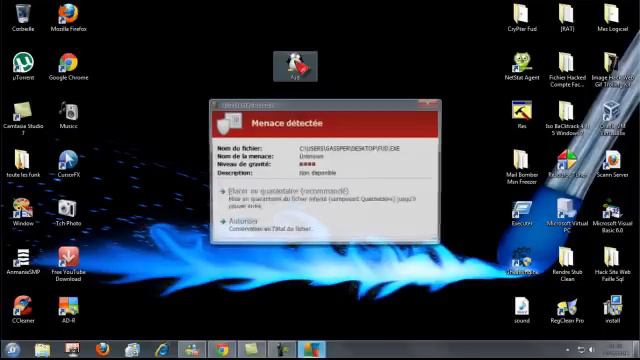Select the Rendre Stub Clean folder
Viewport: 640px width, 360px height.
point(567,264)
